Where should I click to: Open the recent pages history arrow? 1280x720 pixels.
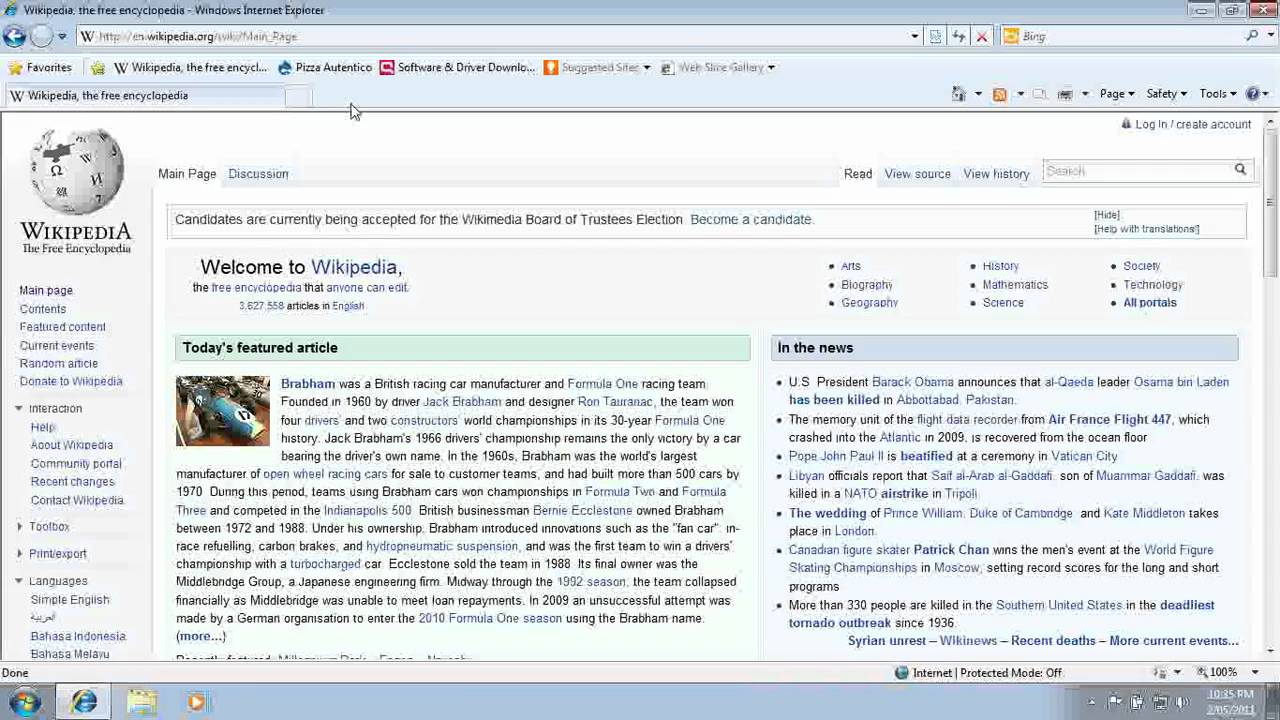pos(62,36)
